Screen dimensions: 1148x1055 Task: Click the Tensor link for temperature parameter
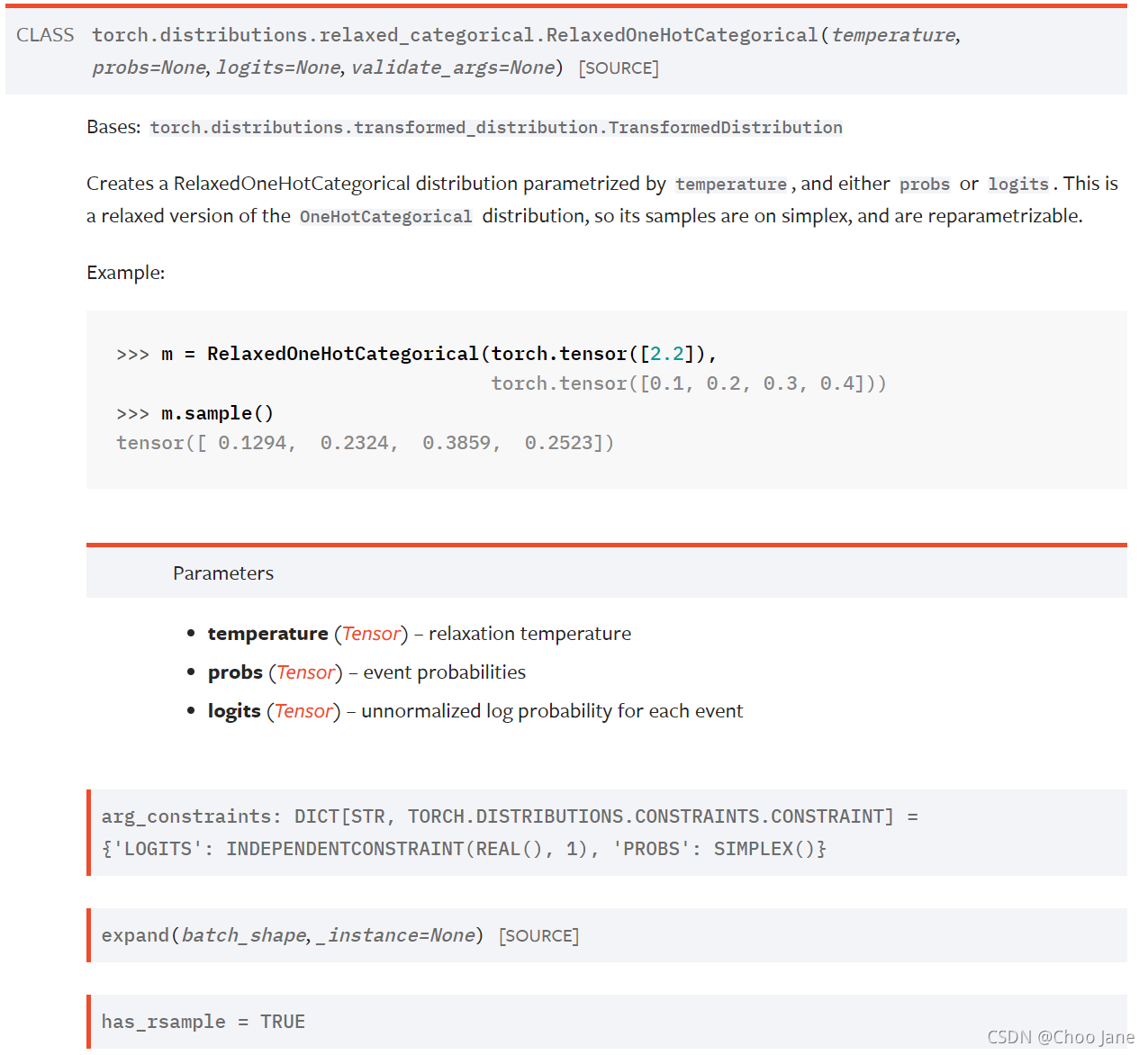point(371,634)
